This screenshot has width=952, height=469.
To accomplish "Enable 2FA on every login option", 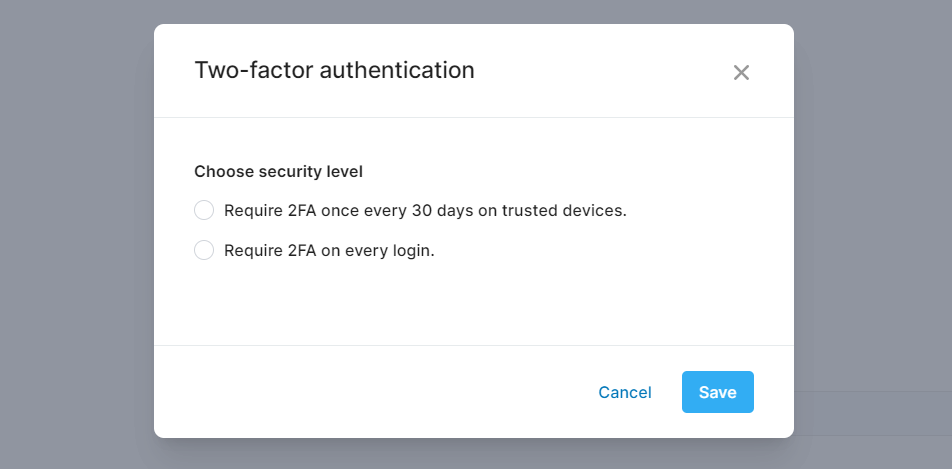I will click(x=204, y=250).
